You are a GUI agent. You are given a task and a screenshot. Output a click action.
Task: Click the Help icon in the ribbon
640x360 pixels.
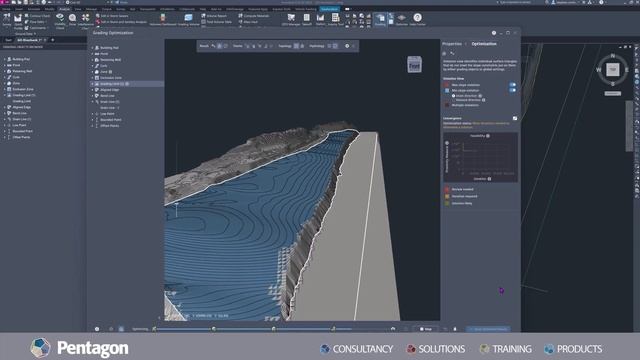(x=417, y=19)
